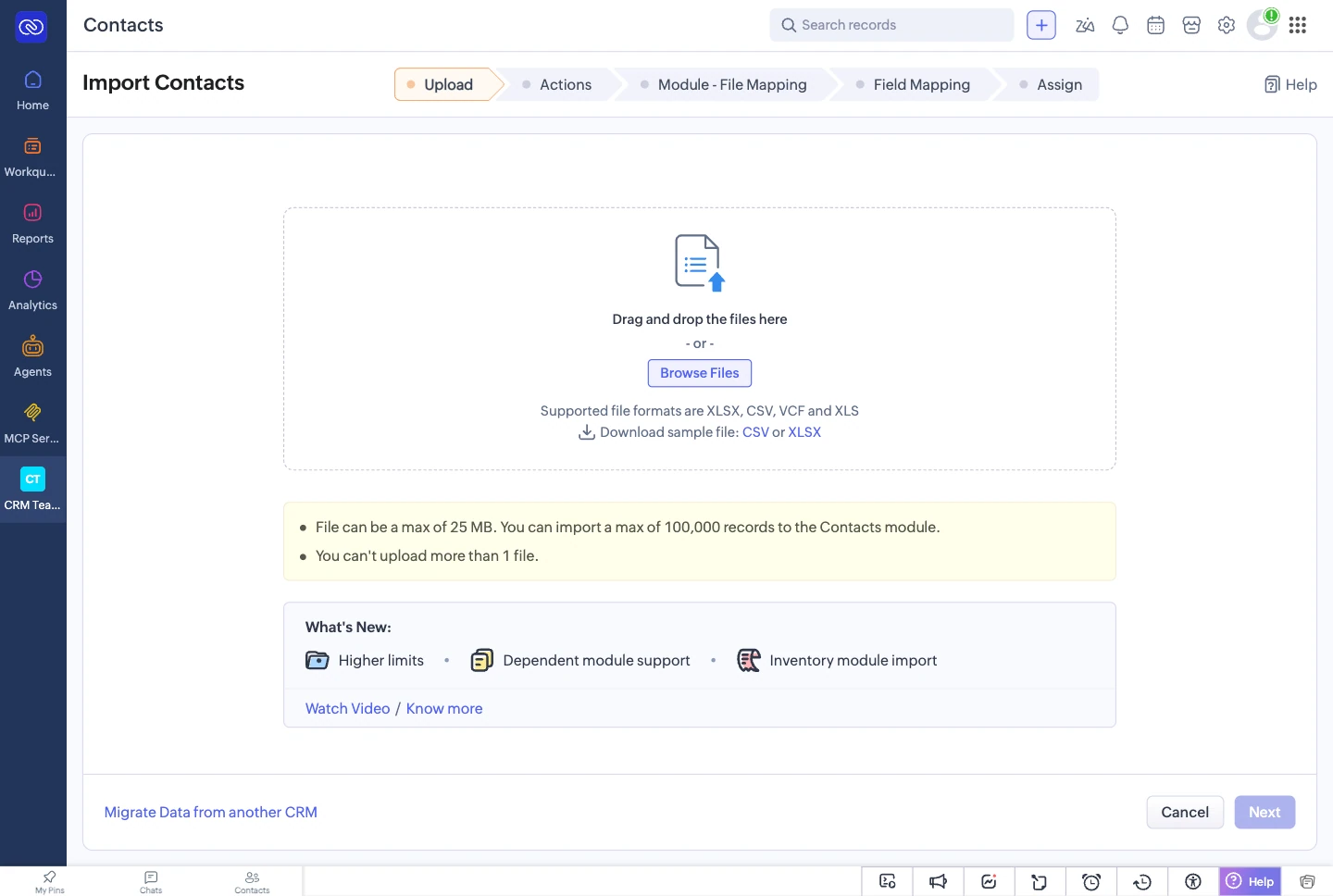This screenshot has height=896, width=1333.
Task: Select the Upload step
Action: pos(448,84)
